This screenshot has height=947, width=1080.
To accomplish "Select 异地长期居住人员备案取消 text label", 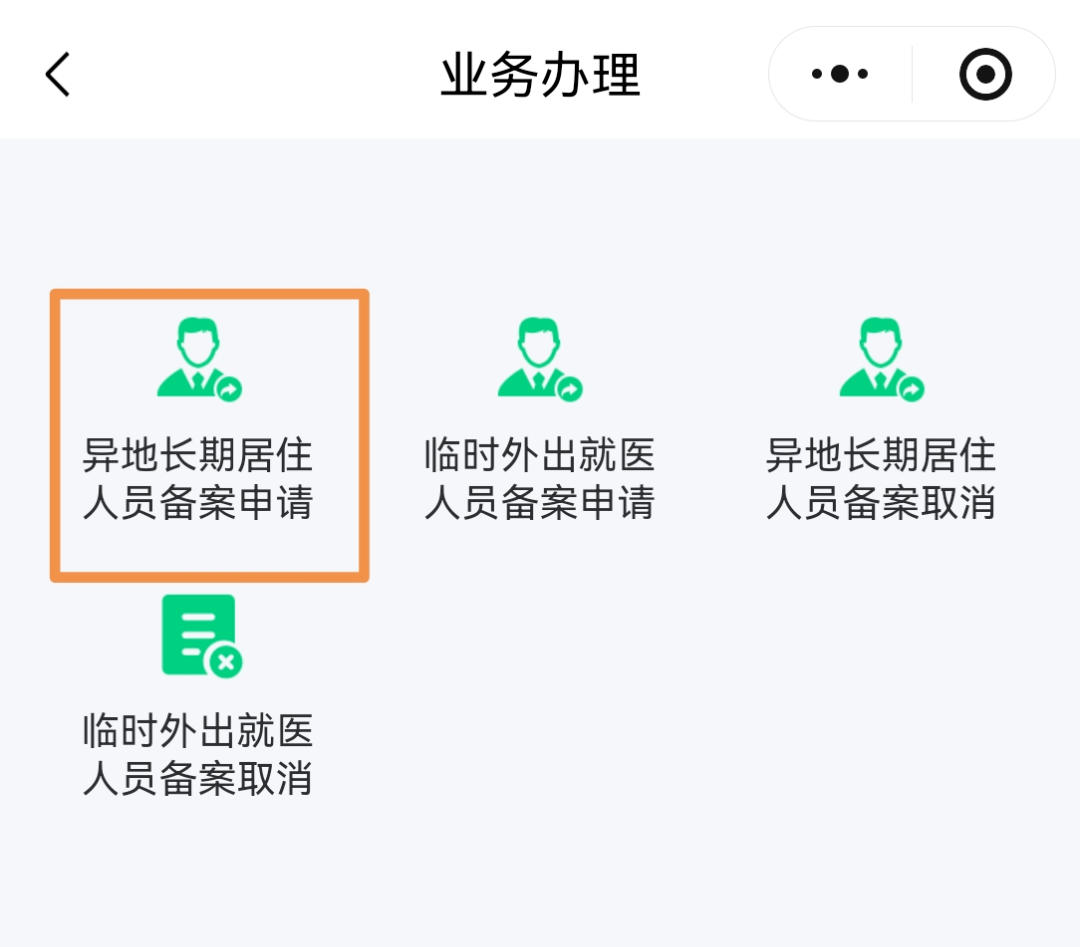I will [x=881, y=479].
